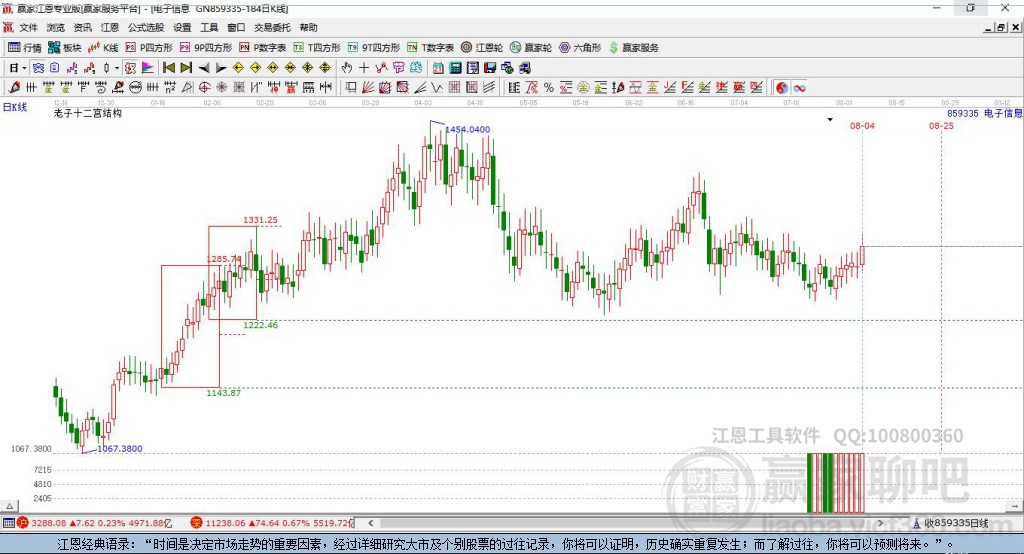Click the horizontal scrollbar left arrow
Screen dimensions: 1024x554
(x=370, y=523)
